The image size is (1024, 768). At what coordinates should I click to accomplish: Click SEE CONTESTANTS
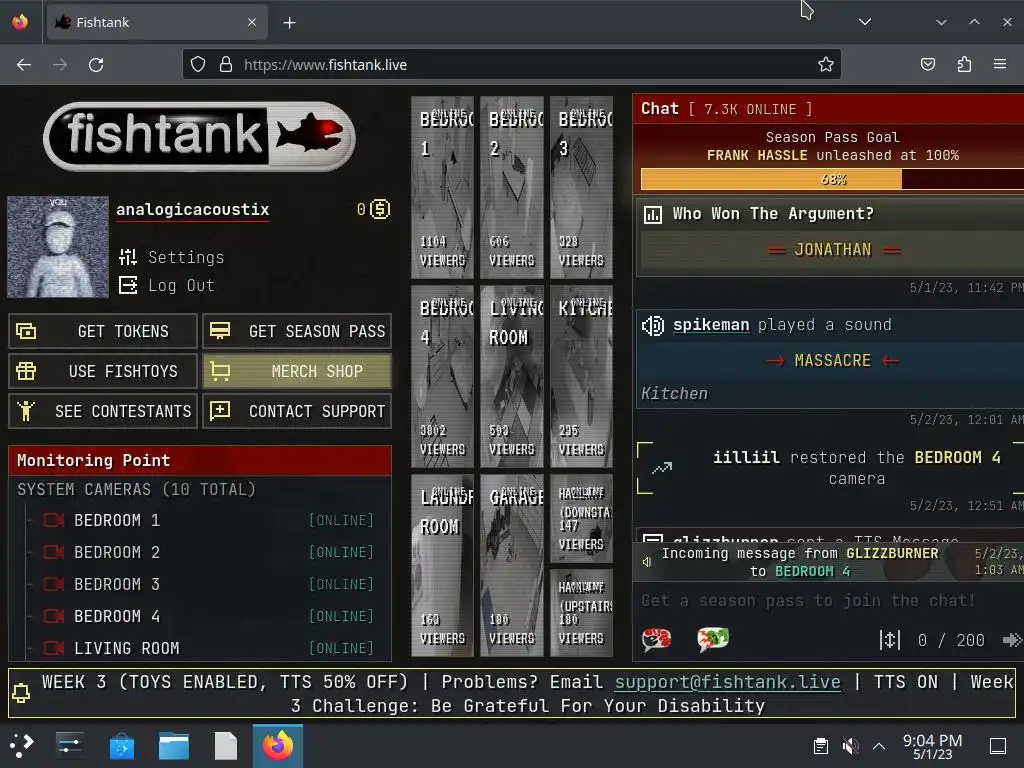[103, 411]
